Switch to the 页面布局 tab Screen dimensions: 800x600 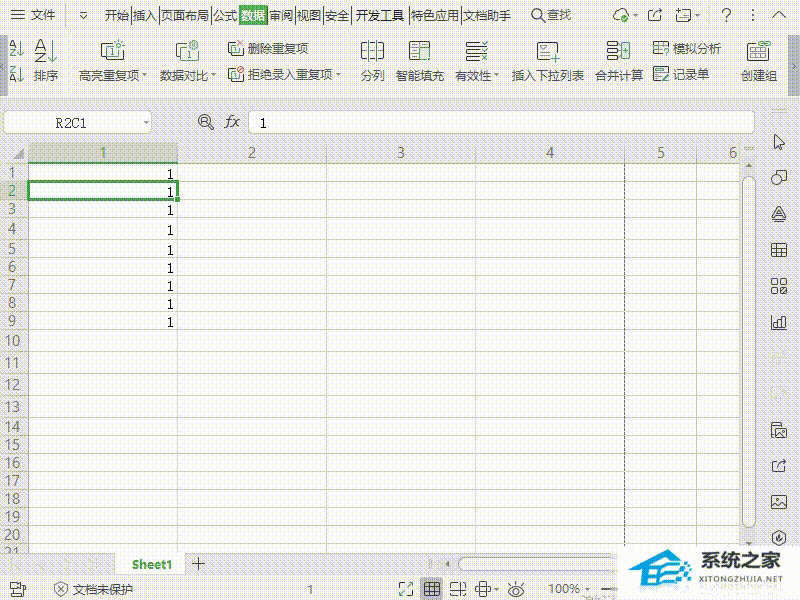(185, 15)
